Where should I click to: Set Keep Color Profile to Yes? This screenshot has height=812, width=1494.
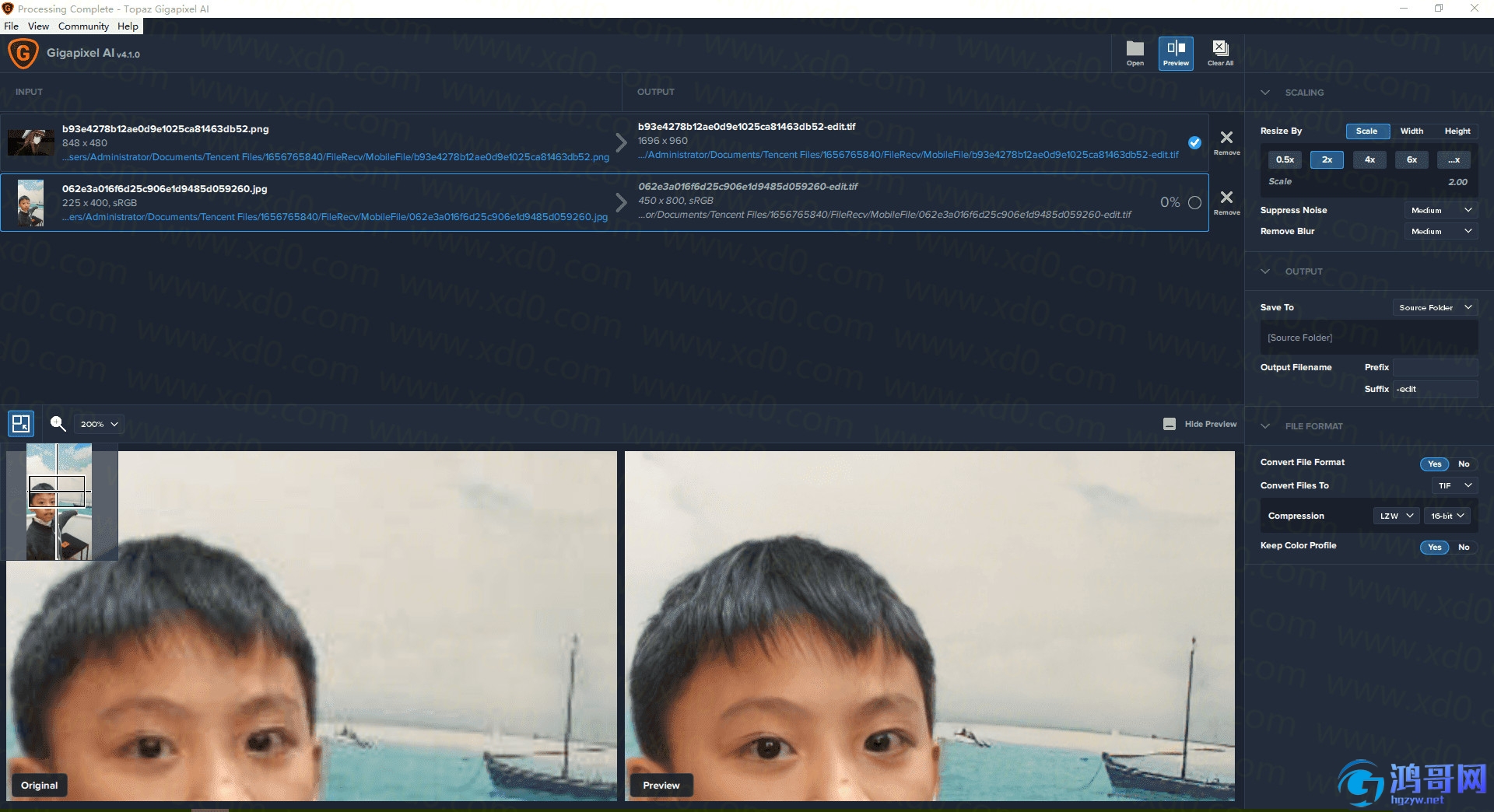tap(1435, 547)
